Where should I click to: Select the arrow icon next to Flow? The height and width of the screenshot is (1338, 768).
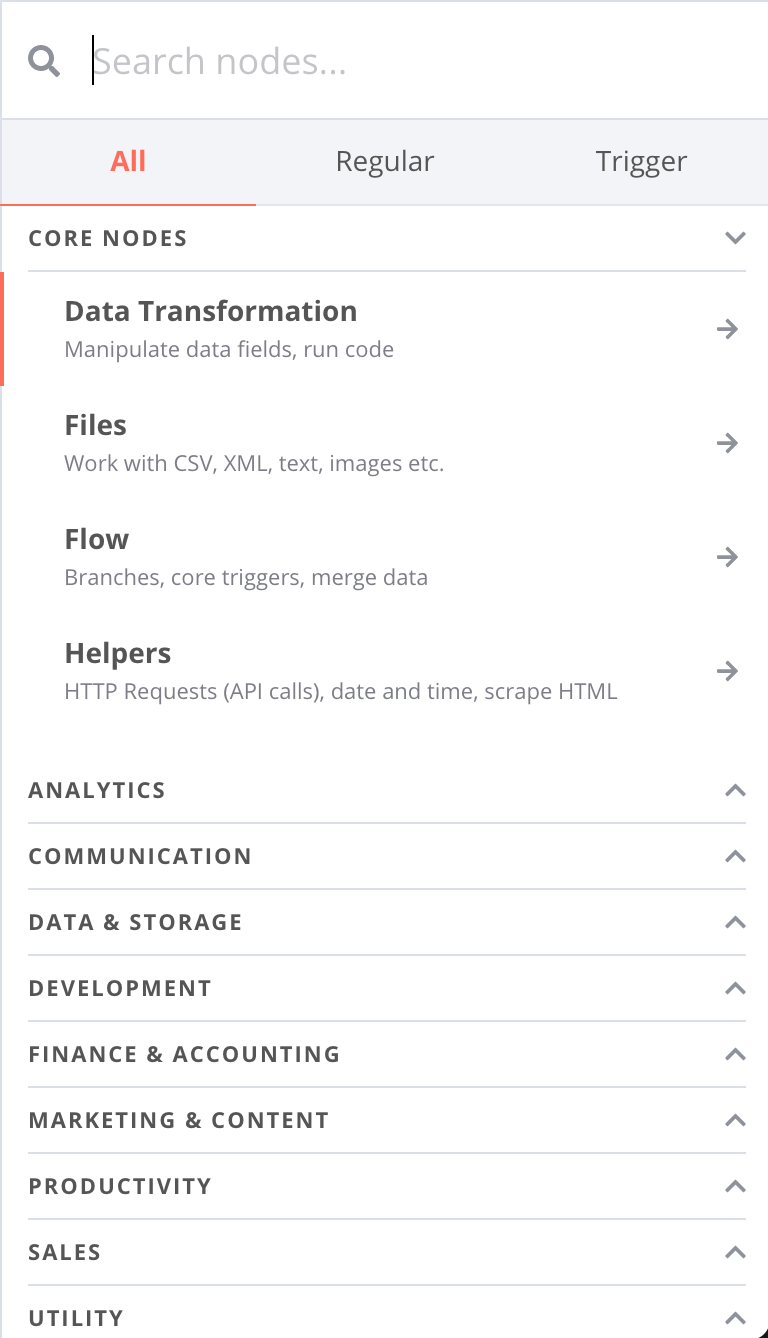728,557
